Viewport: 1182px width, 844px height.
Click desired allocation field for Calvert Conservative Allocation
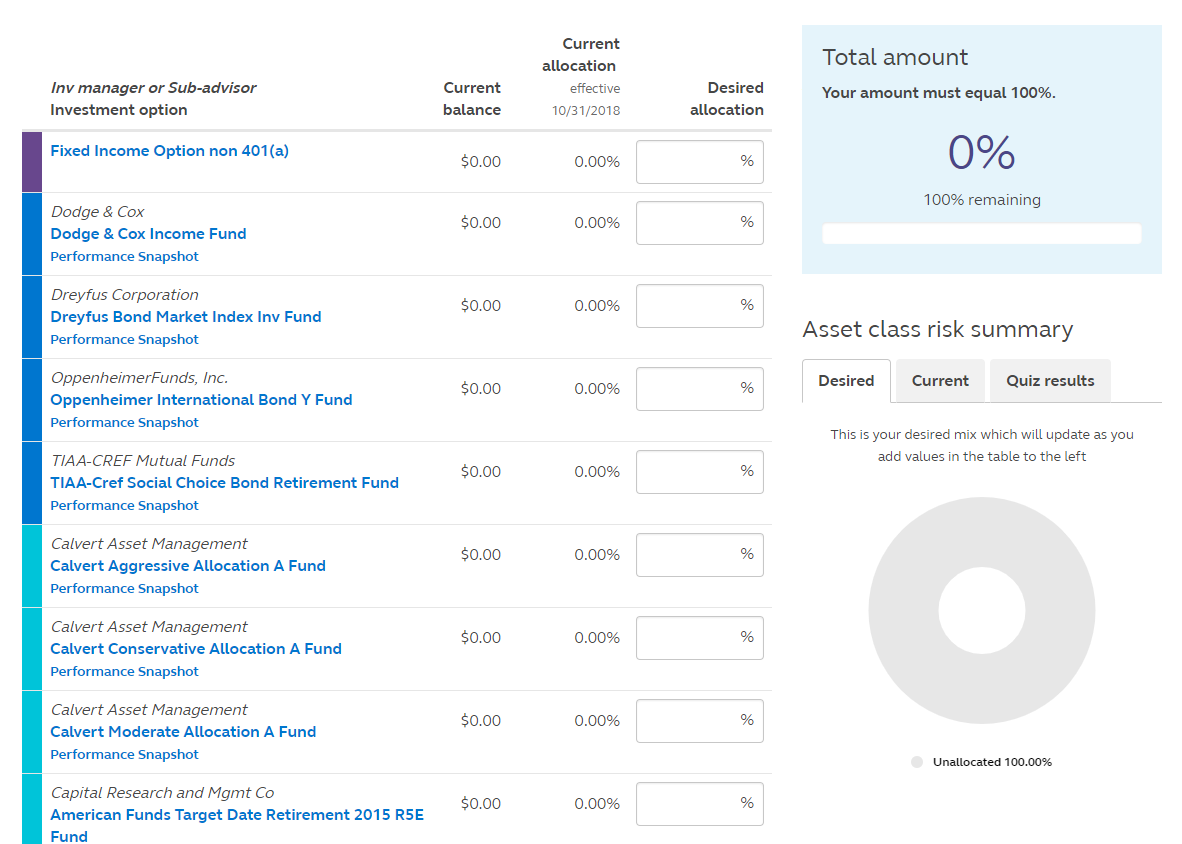pyautogui.click(x=700, y=638)
